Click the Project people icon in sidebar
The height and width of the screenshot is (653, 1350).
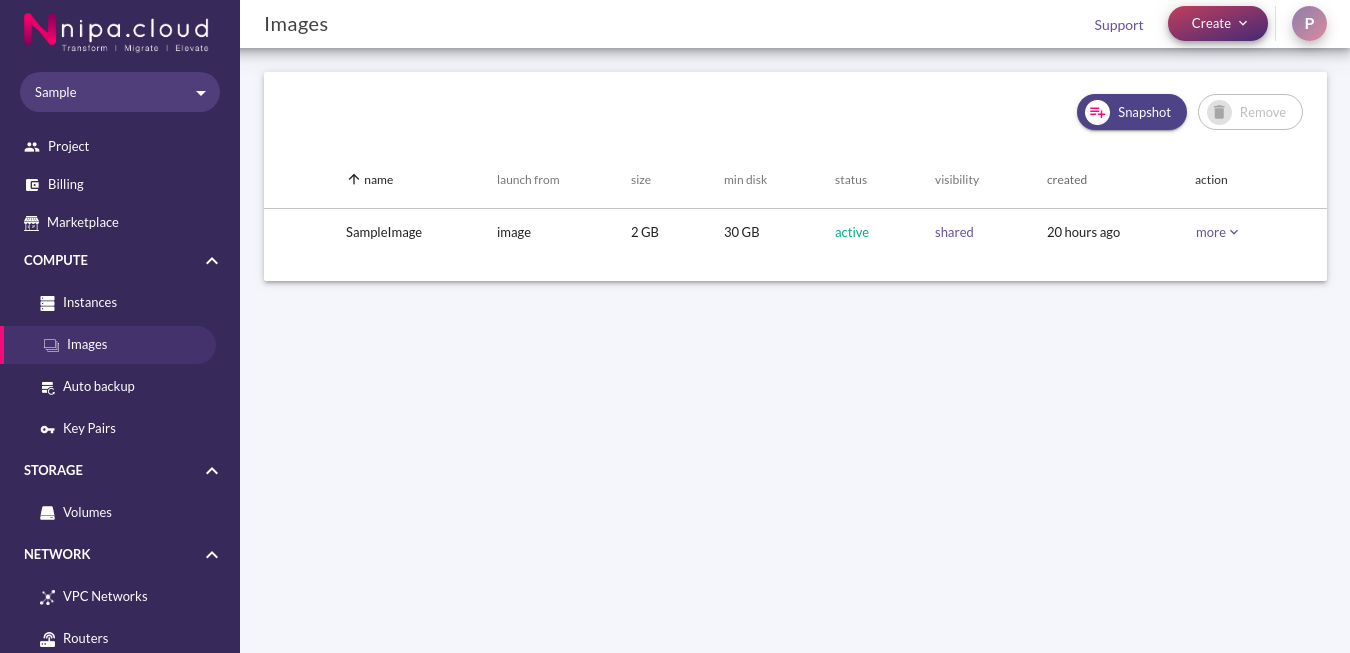coord(32,146)
